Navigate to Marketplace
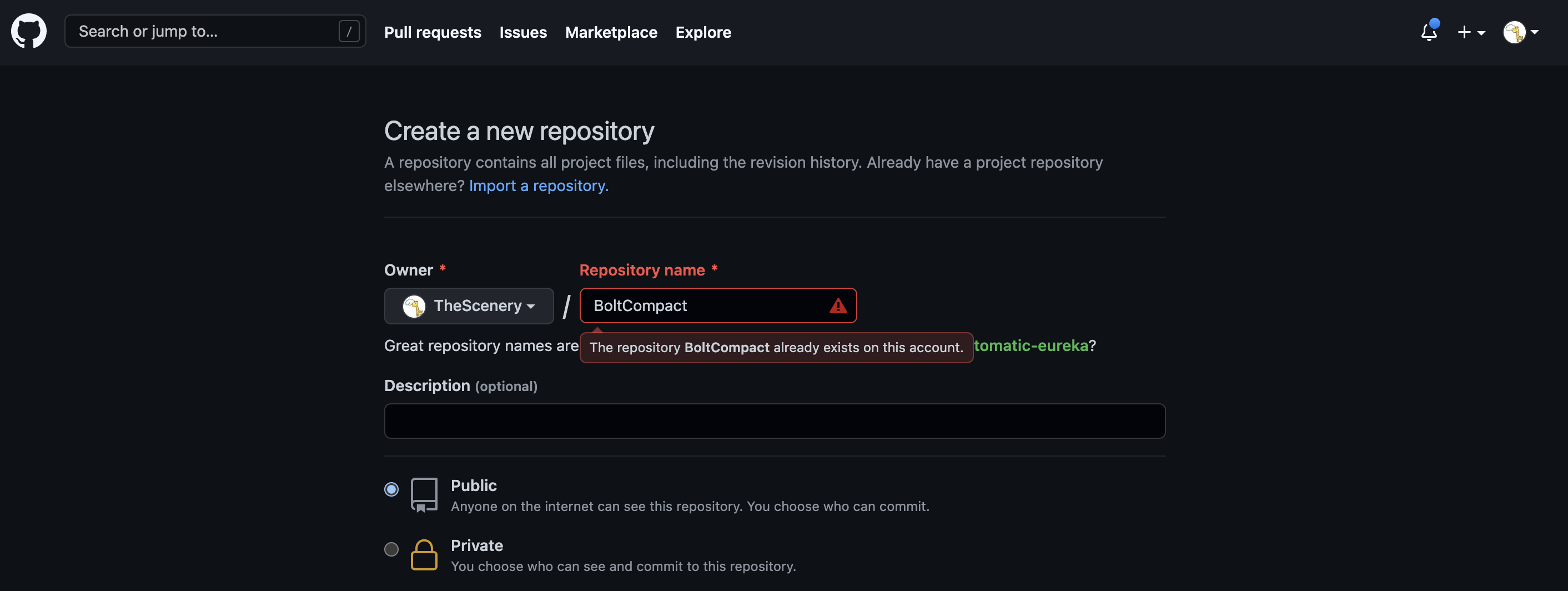Image resolution: width=1568 pixels, height=591 pixels. (x=611, y=32)
